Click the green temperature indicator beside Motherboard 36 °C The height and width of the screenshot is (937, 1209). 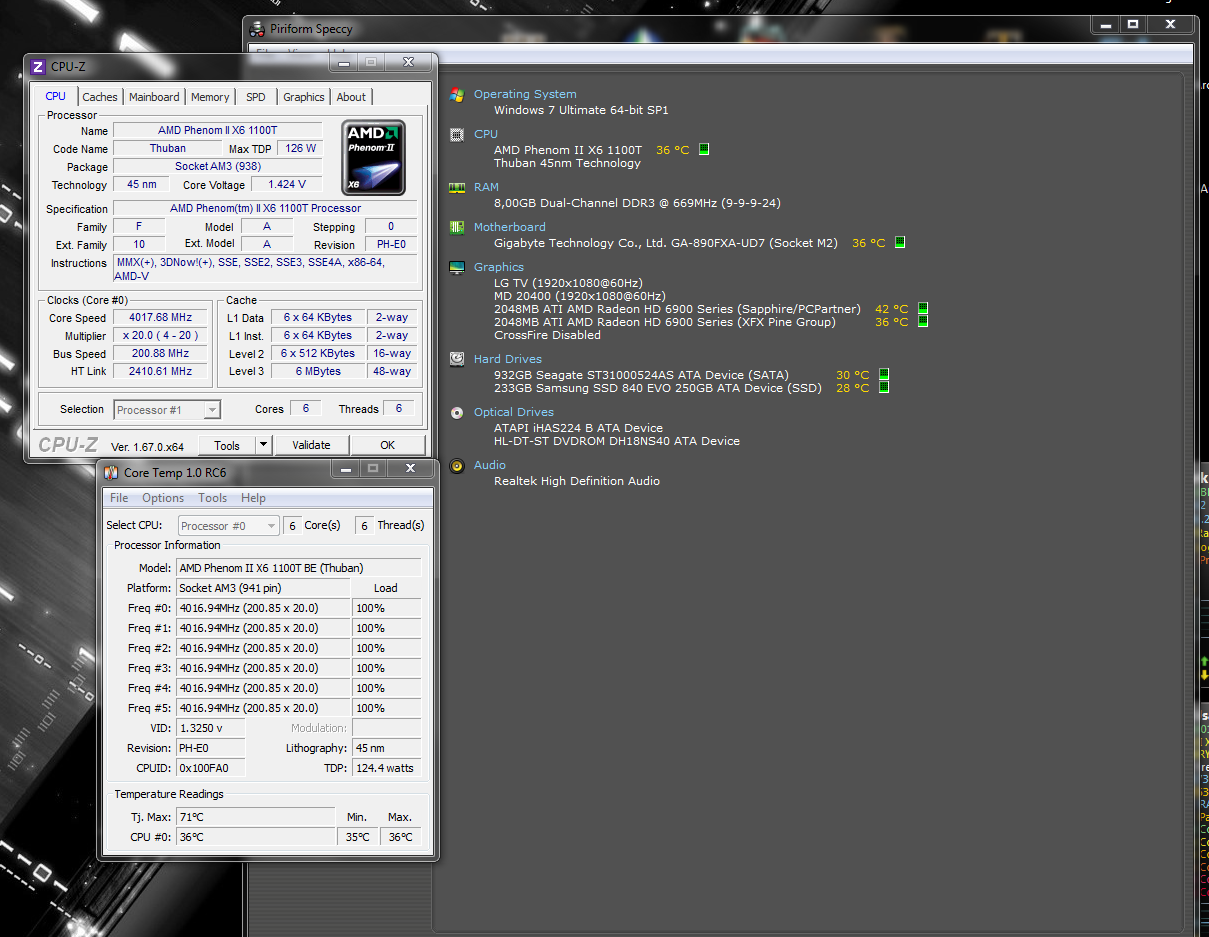[x=900, y=242]
